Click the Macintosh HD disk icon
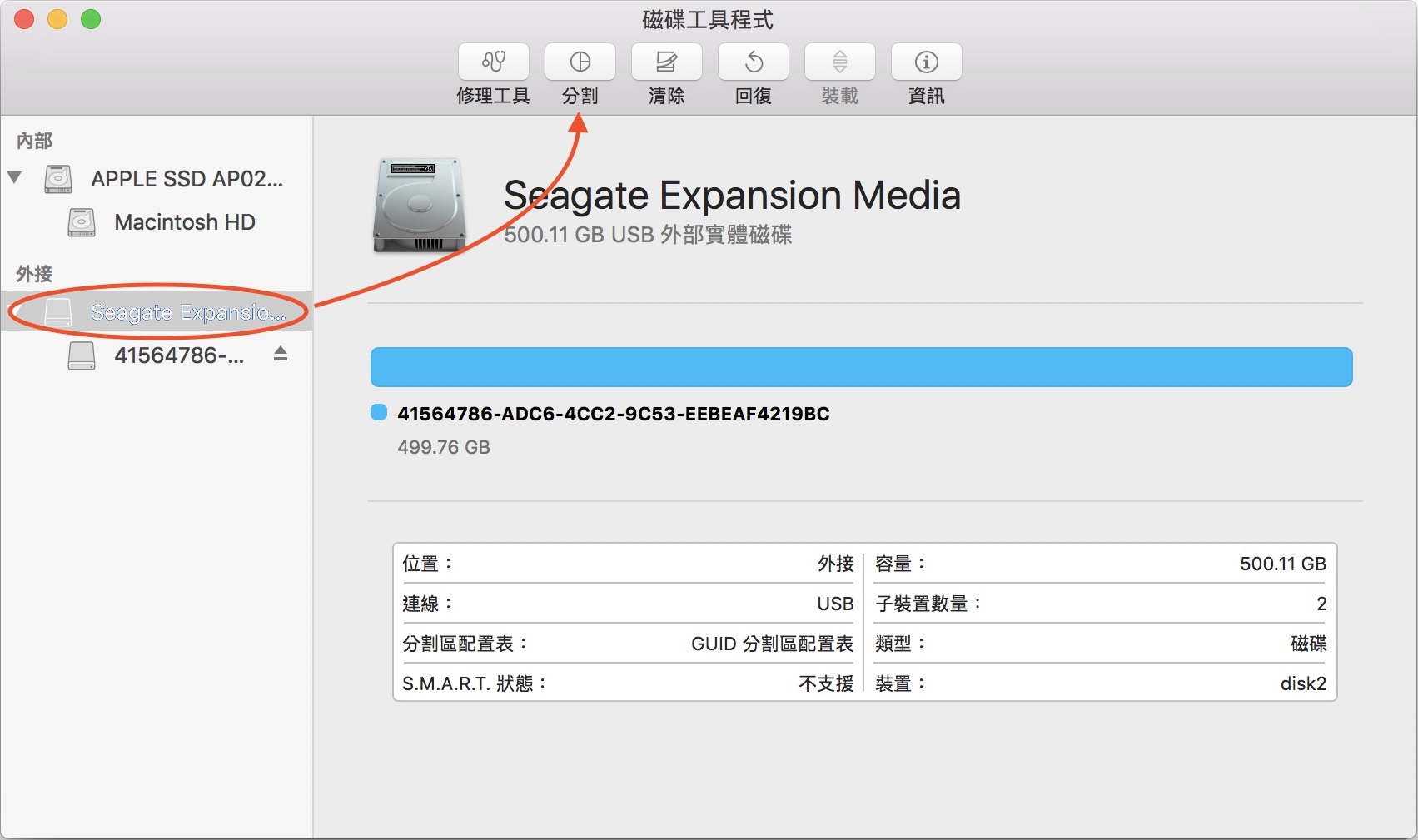1418x840 pixels. tap(82, 222)
